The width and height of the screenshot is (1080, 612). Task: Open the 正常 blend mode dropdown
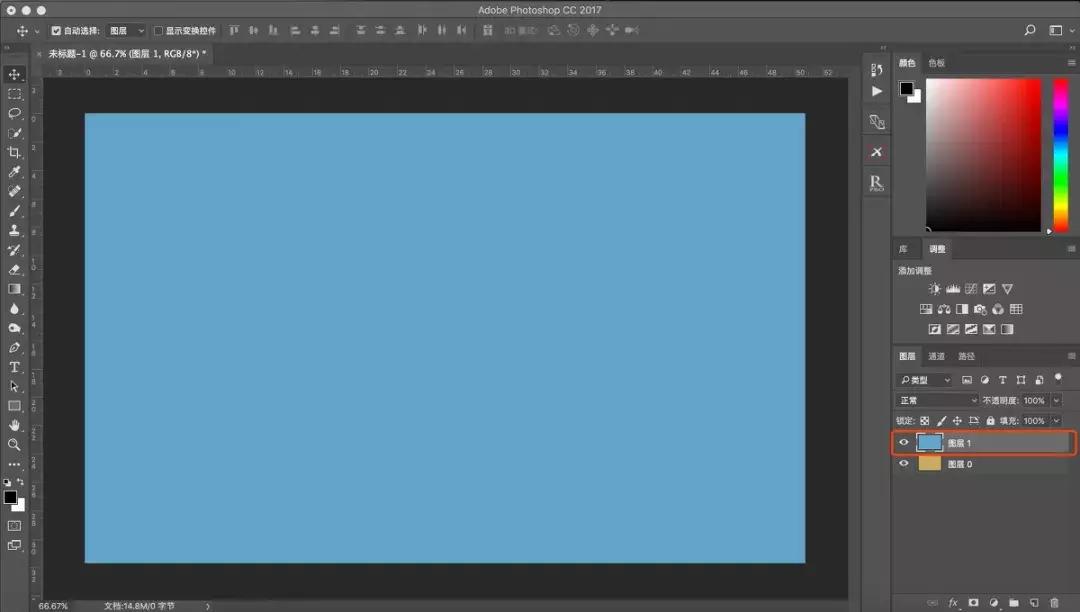click(937, 400)
